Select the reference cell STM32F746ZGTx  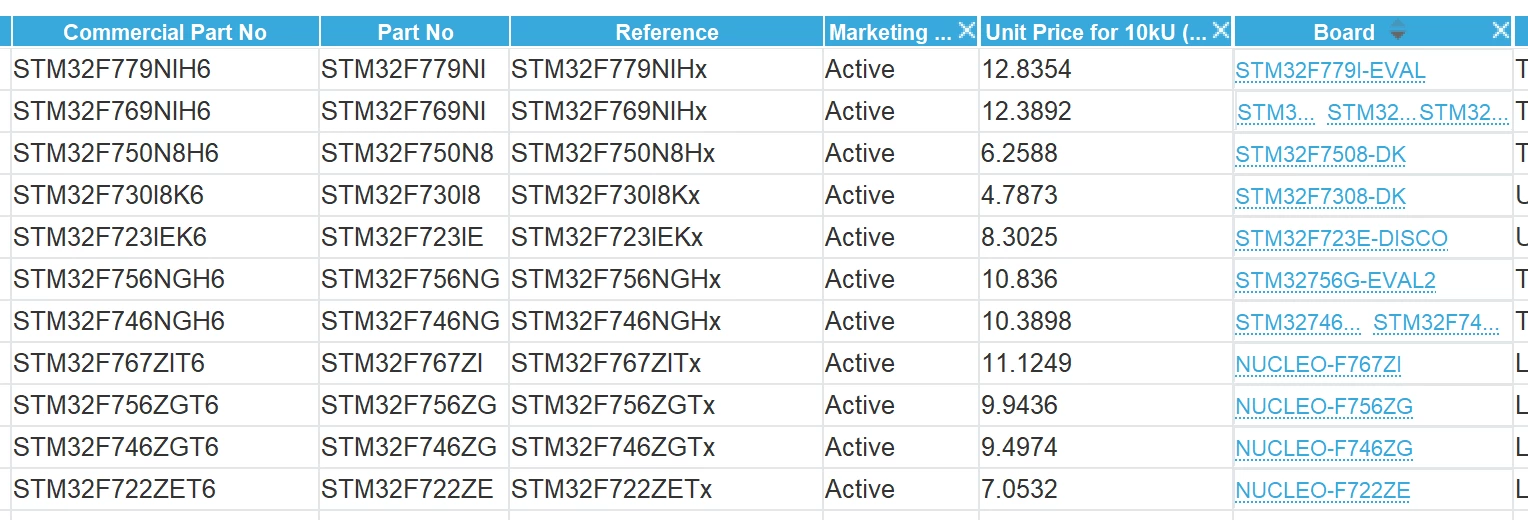click(x=613, y=448)
